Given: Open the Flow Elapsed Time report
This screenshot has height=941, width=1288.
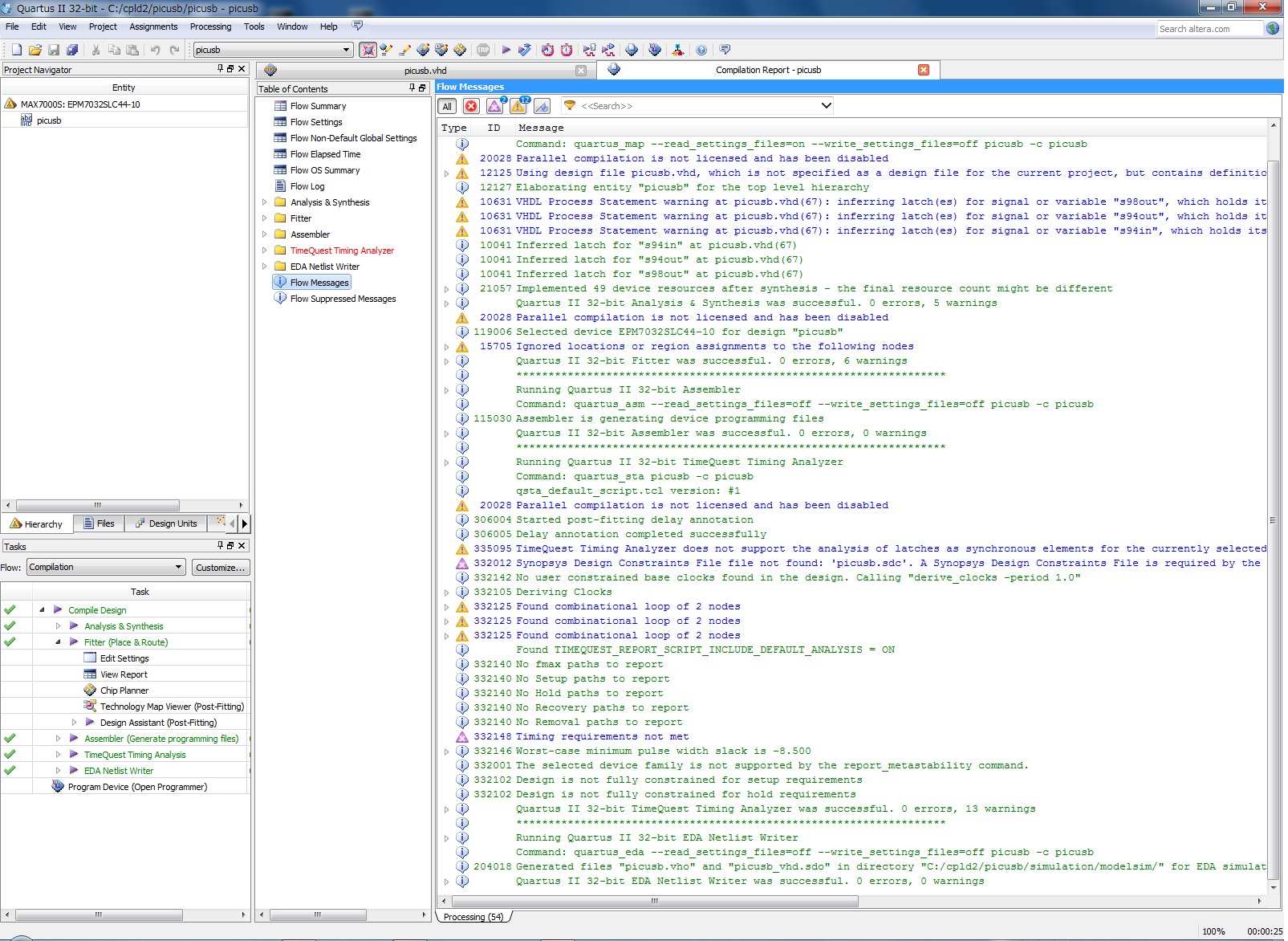Looking at the screenshot, I should point(325,154).
